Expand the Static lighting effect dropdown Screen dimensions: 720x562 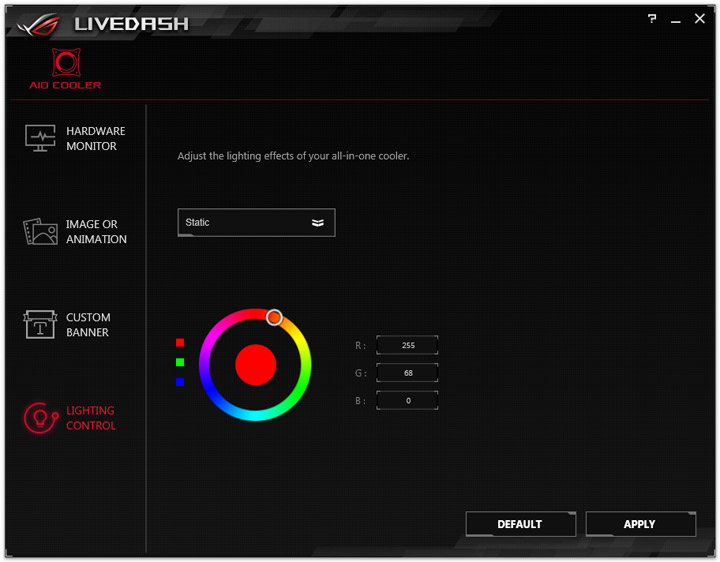pyautogui.click(x=256, y=223)
